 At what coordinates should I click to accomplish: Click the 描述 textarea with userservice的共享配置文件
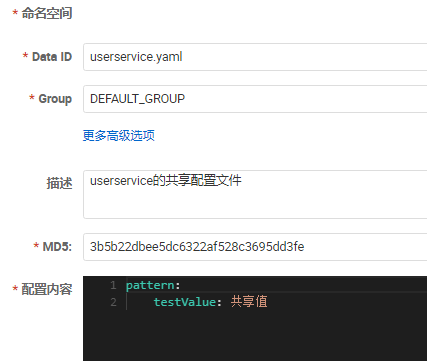255,194
